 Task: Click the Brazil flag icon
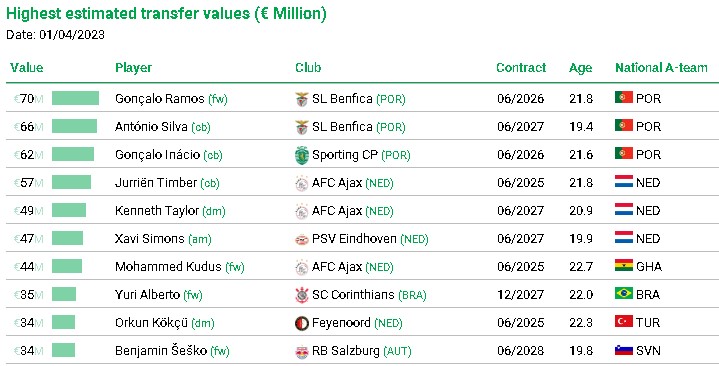[624, 294]
